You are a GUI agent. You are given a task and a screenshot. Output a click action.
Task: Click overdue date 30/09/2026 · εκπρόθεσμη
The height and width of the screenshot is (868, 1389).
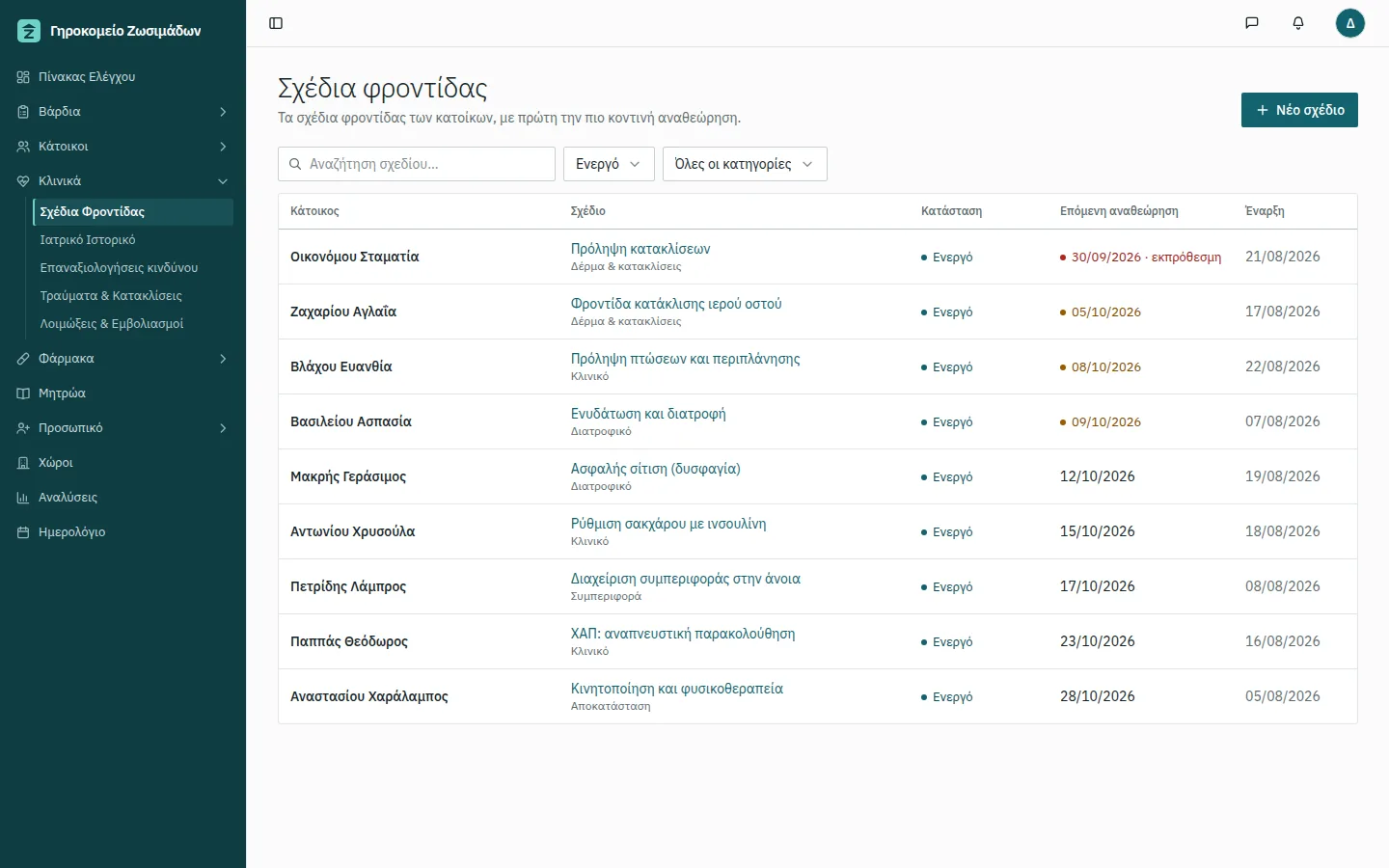point(1140,258)
